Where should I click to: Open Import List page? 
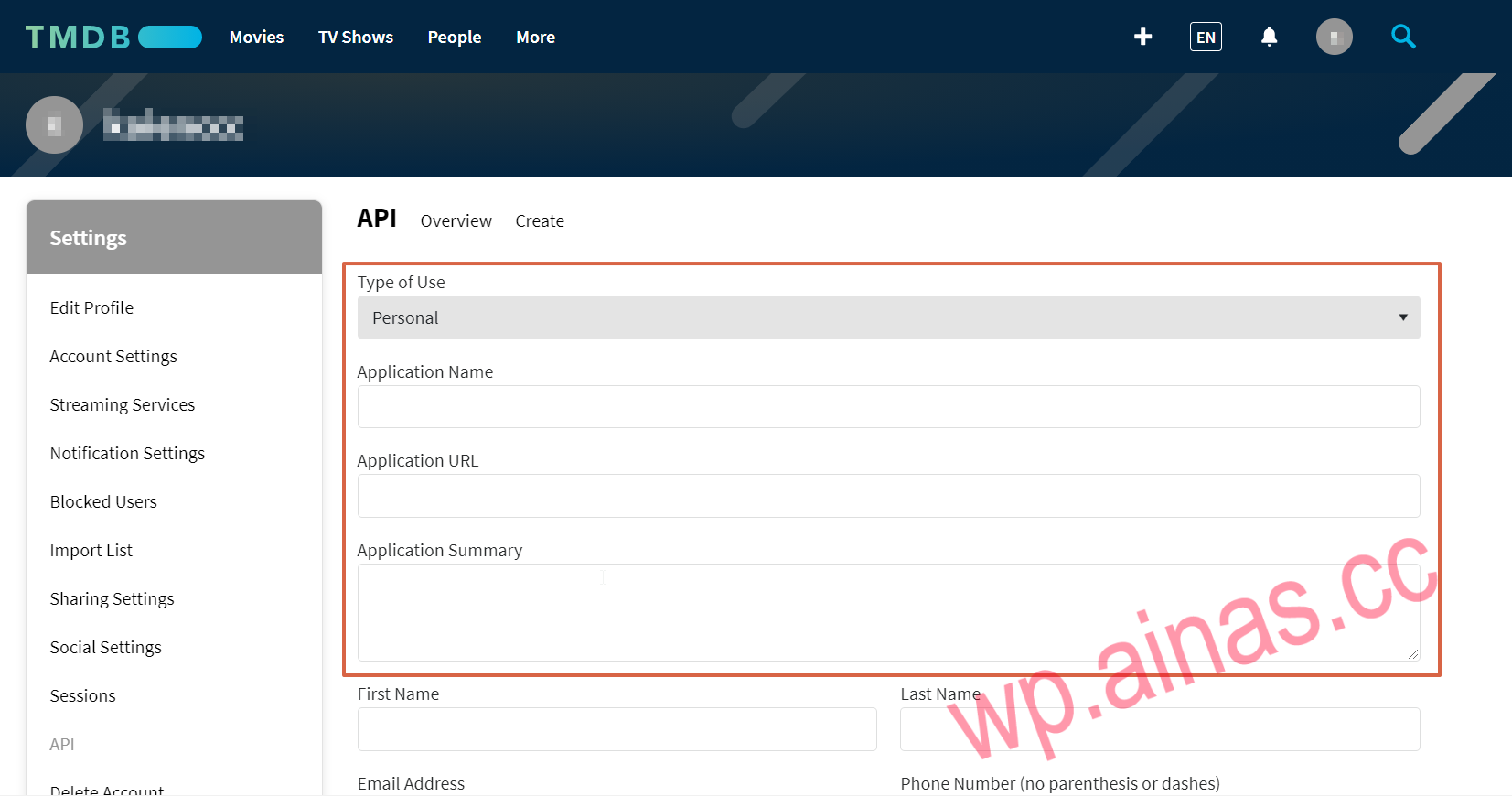(x=91, y=551)
